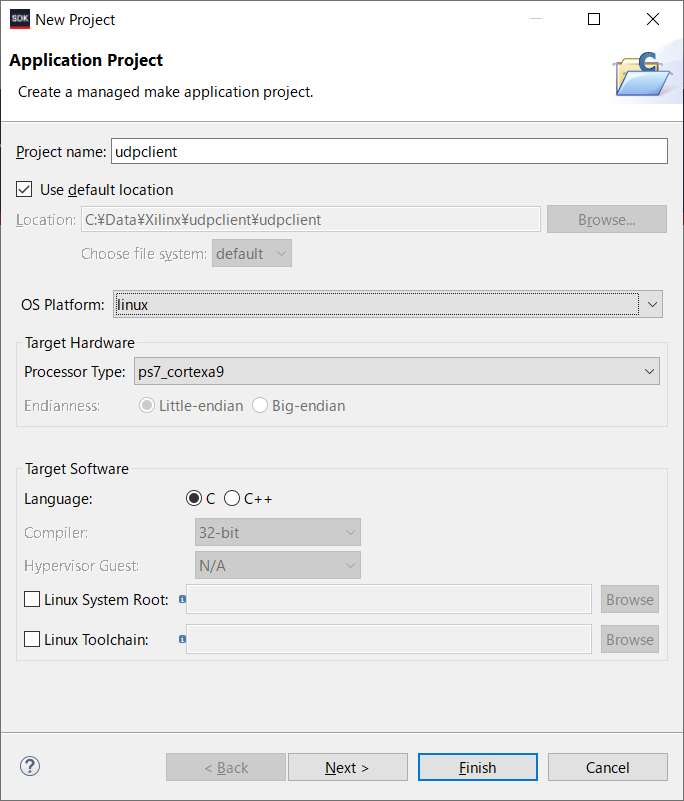684x801 pixels.
Task: Expand the Processor Type combo box
Action: pyautogui.click(x=396, y=371)
